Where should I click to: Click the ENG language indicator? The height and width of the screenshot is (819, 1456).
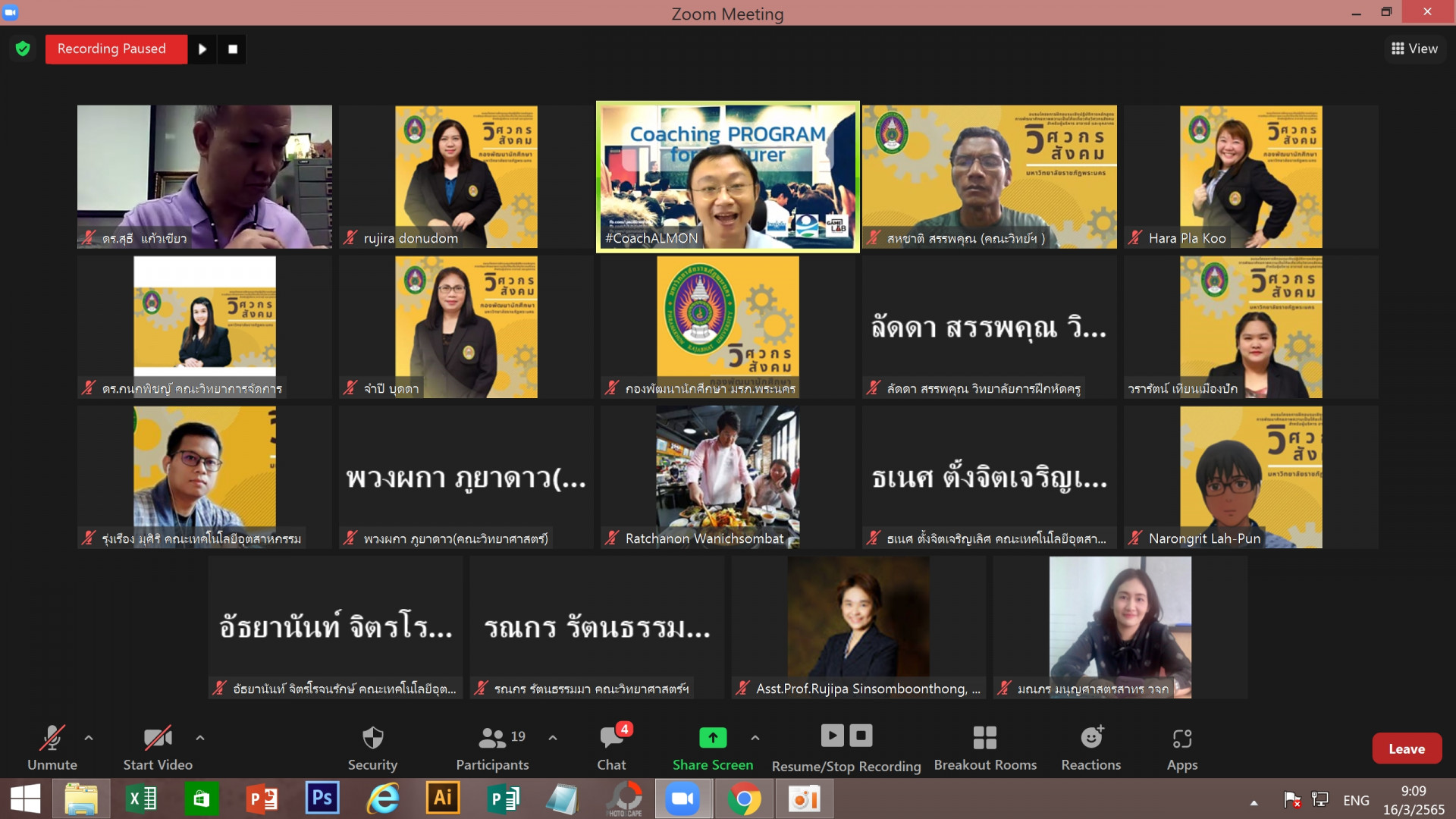point(1356,800)
